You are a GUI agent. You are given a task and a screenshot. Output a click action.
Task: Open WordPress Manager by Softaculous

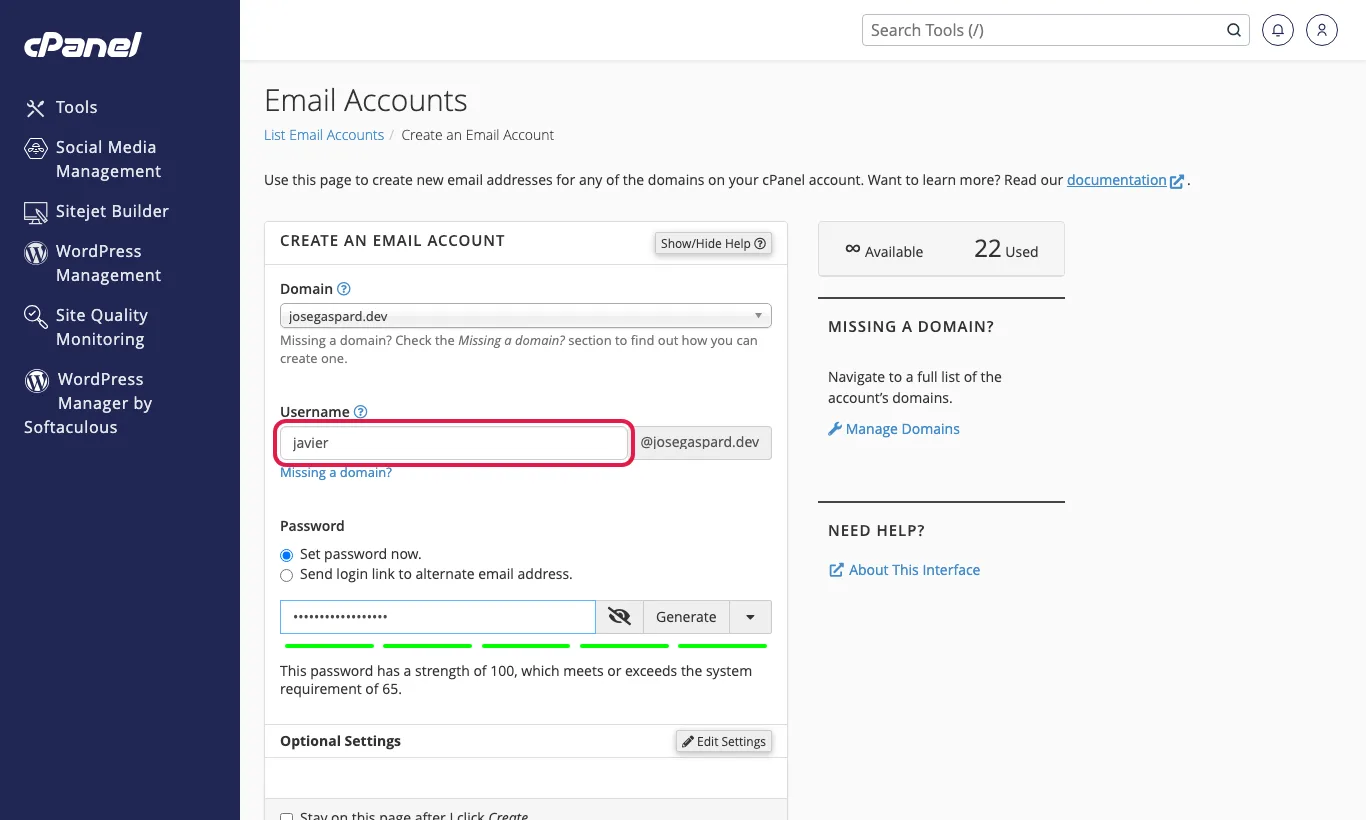[x=88, y=403]
